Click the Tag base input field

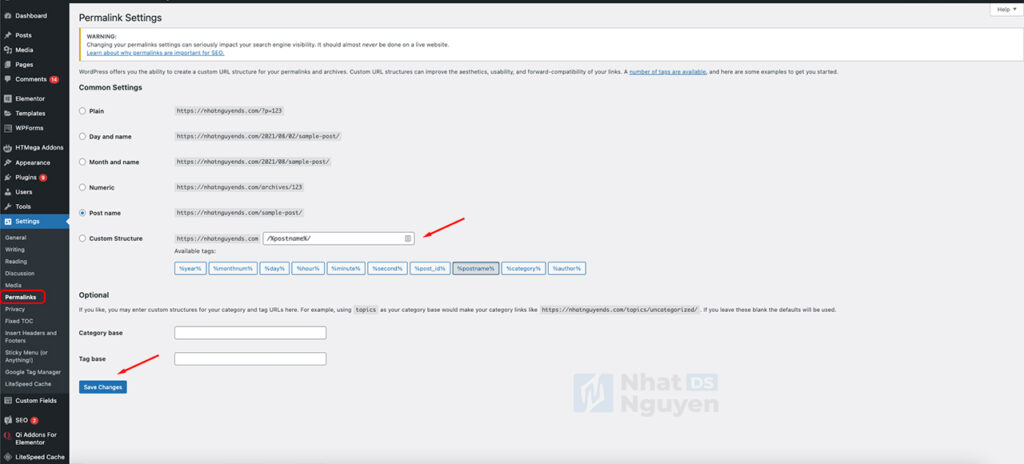250,359
